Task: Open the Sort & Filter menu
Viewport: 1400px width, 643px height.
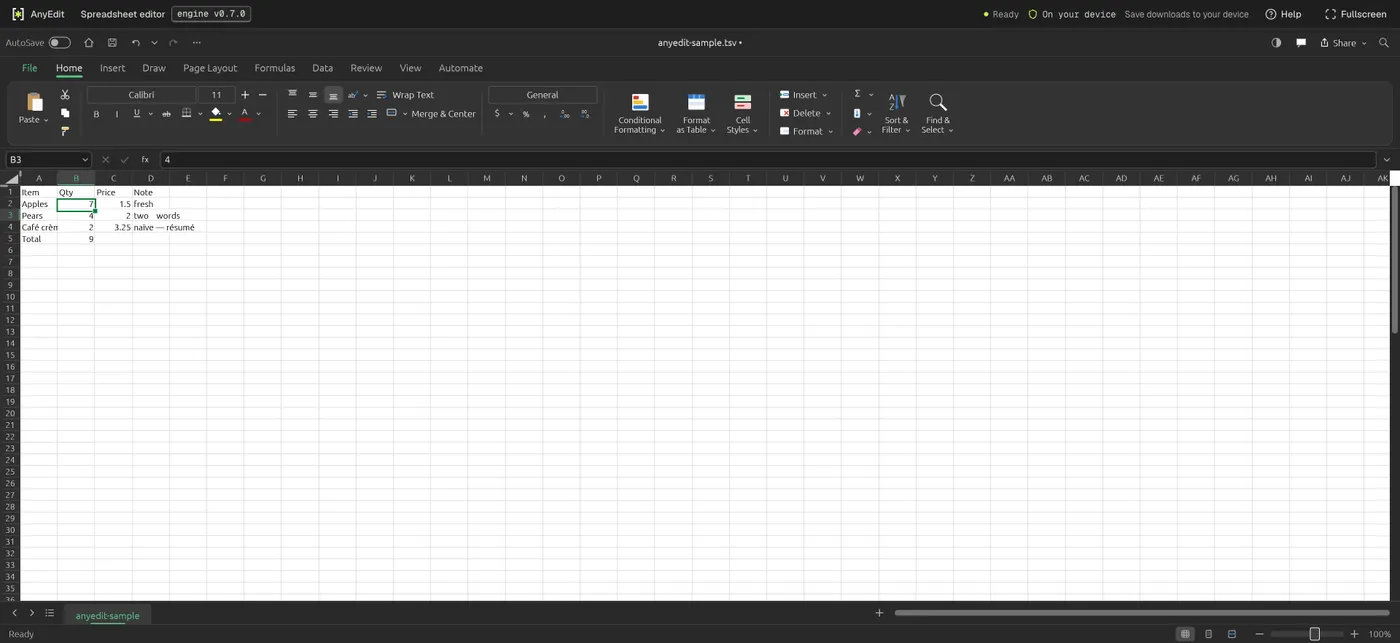Action: pyautogui.click(x=896, y=114)
